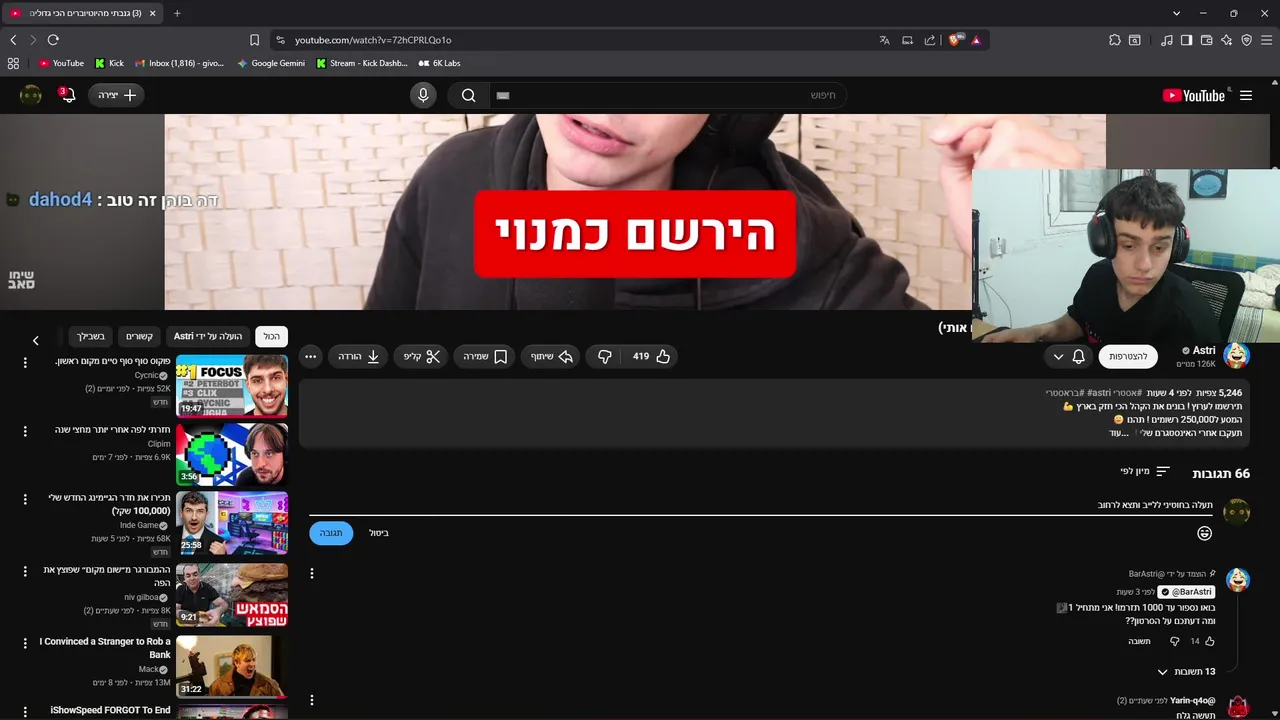Click the red subscribe banner in video

pyautogui.click(x=635, y=234)
